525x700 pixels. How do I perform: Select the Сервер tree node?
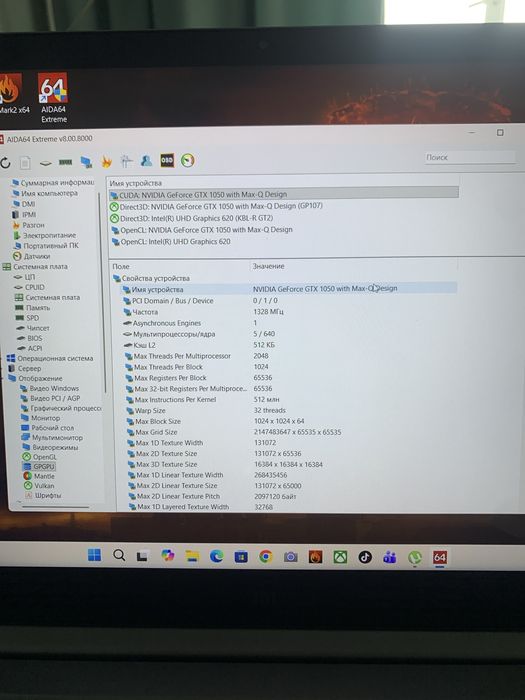pos(25,368)
